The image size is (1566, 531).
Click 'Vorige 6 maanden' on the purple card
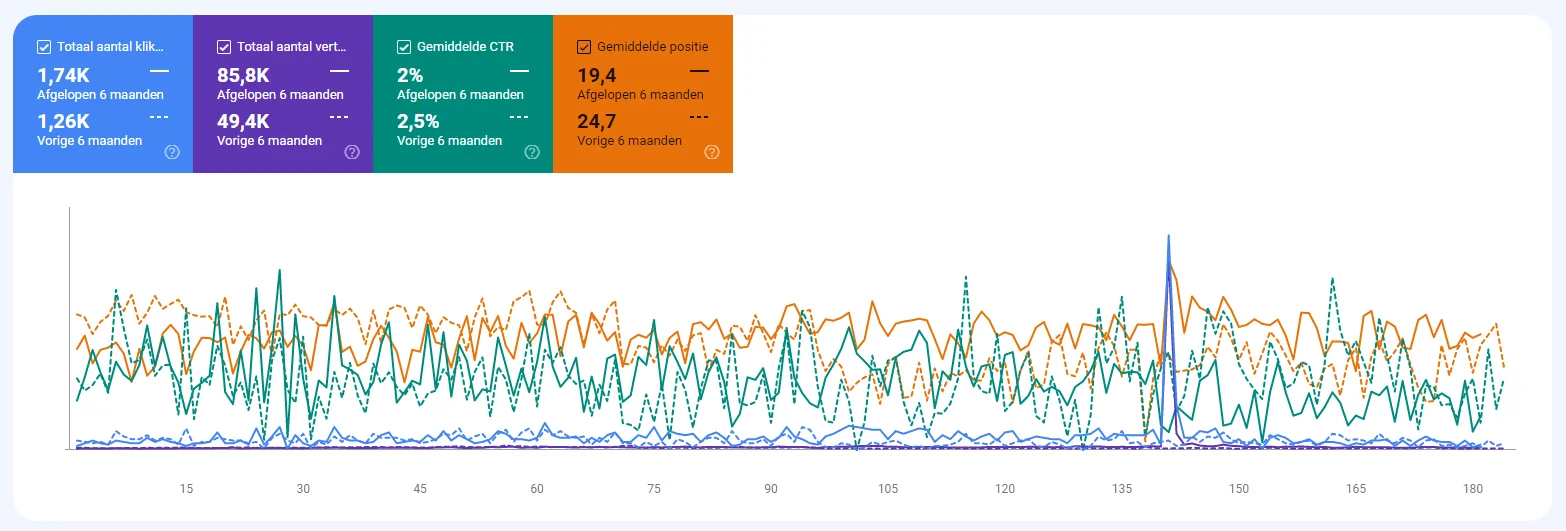click(269, 141)
